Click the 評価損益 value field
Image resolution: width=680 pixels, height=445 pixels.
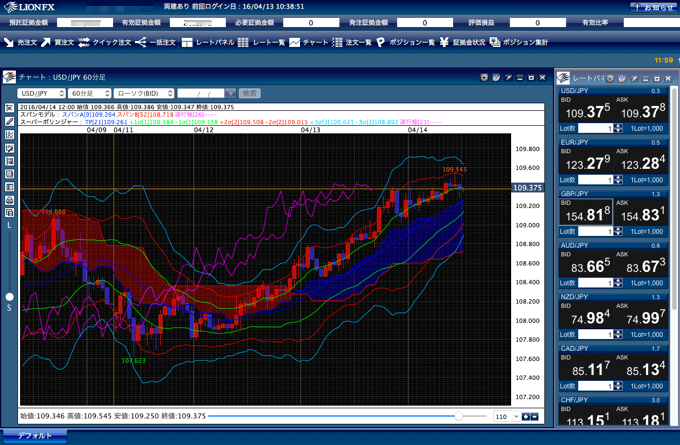tap(537, 23)
